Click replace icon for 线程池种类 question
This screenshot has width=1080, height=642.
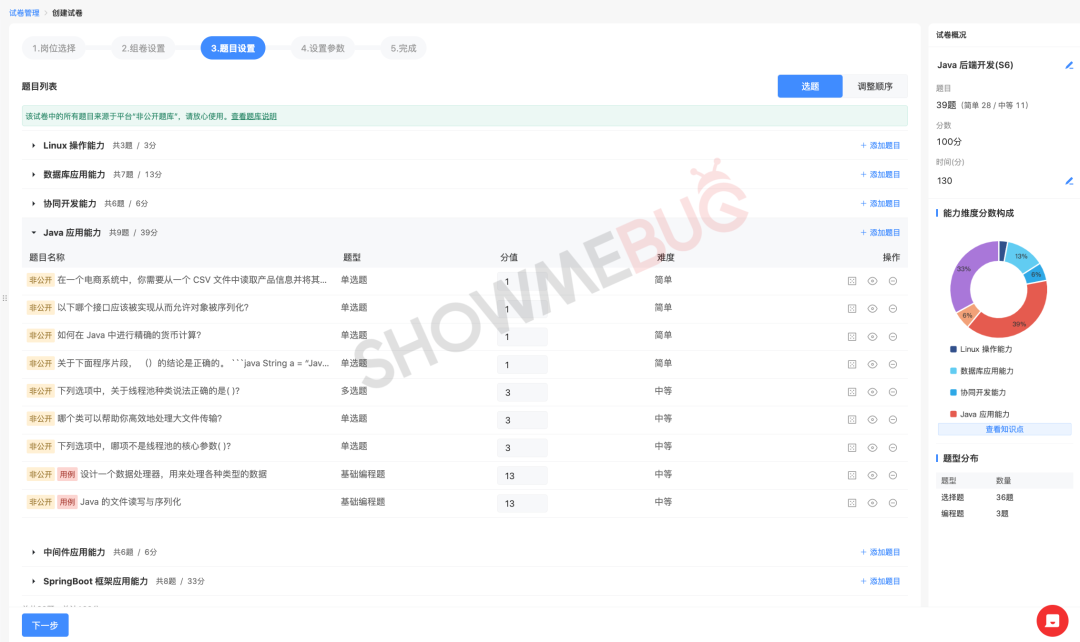[x=852, y=392]
